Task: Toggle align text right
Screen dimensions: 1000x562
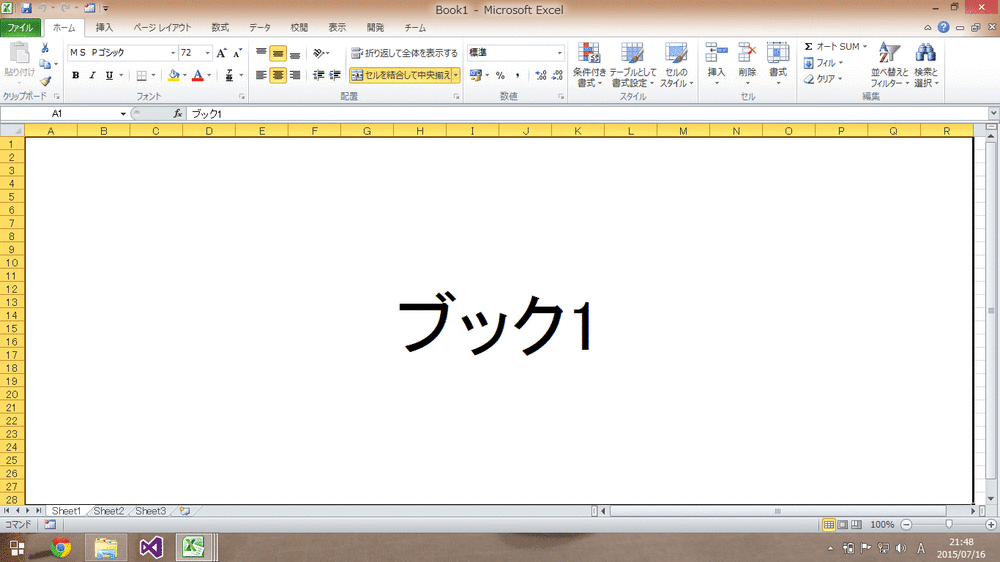Action: point(295,75)
